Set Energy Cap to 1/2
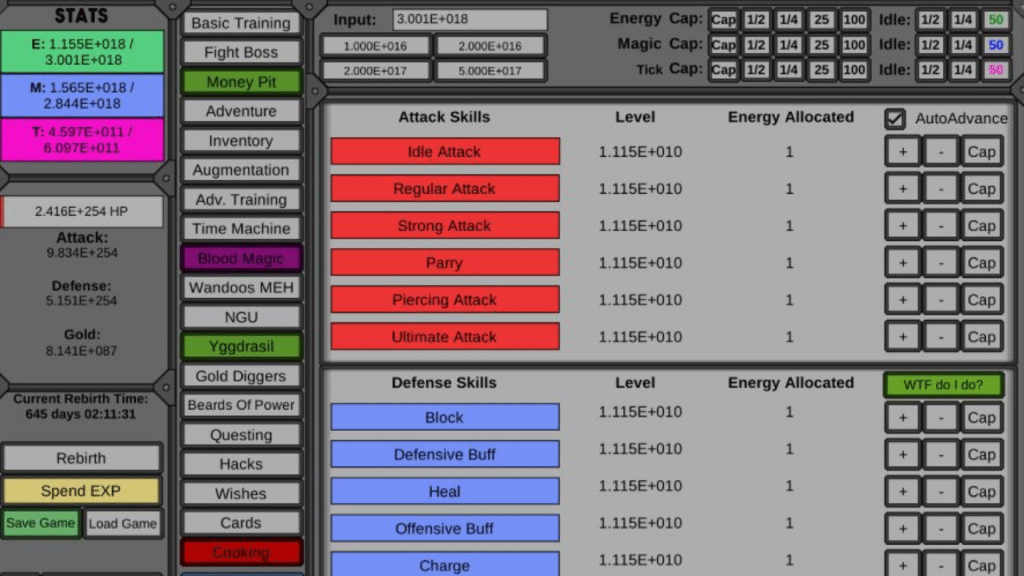This screenshot has height=576, width=1024. 756,20
